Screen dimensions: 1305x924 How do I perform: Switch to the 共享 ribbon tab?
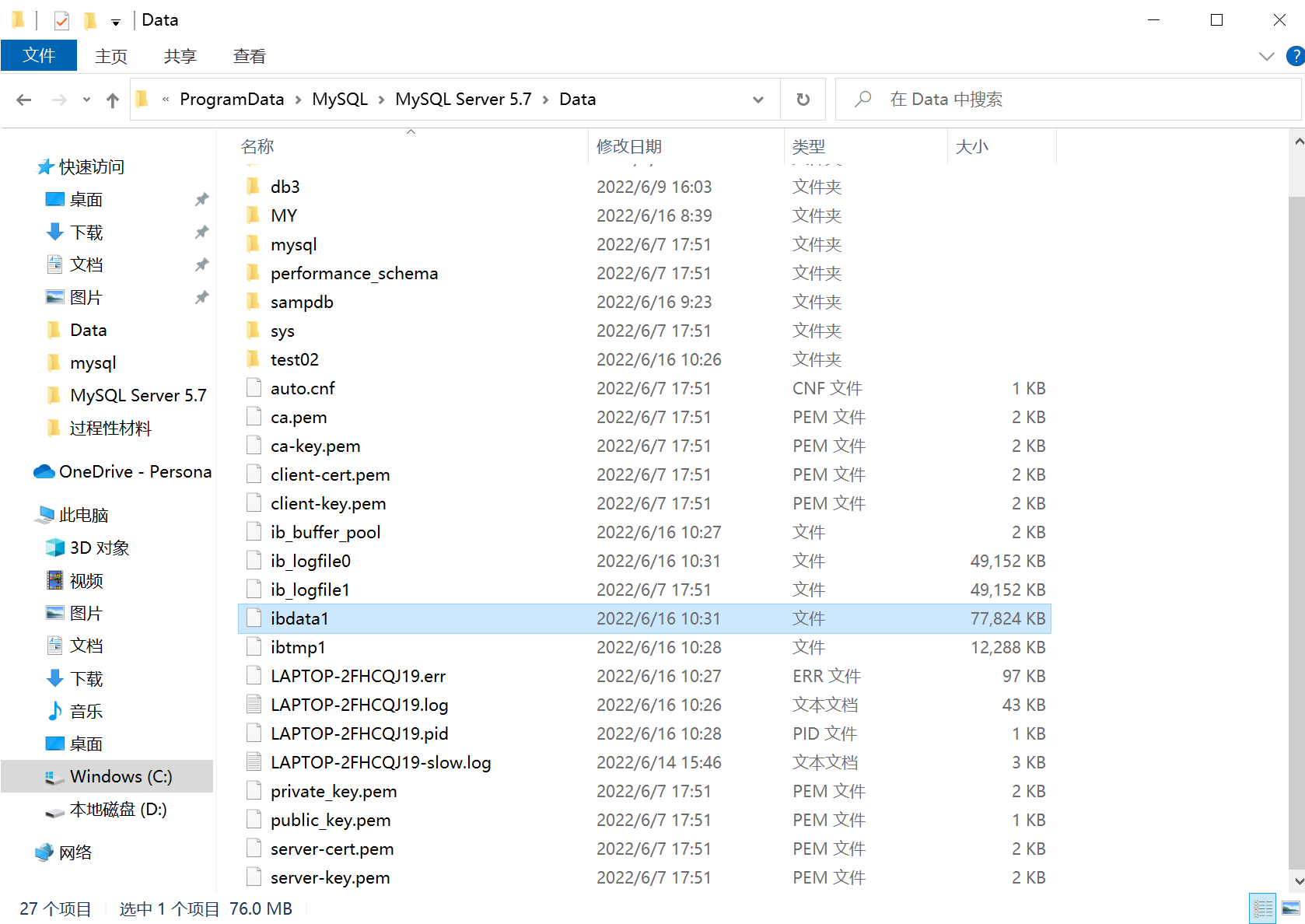(x=180, y=56)
